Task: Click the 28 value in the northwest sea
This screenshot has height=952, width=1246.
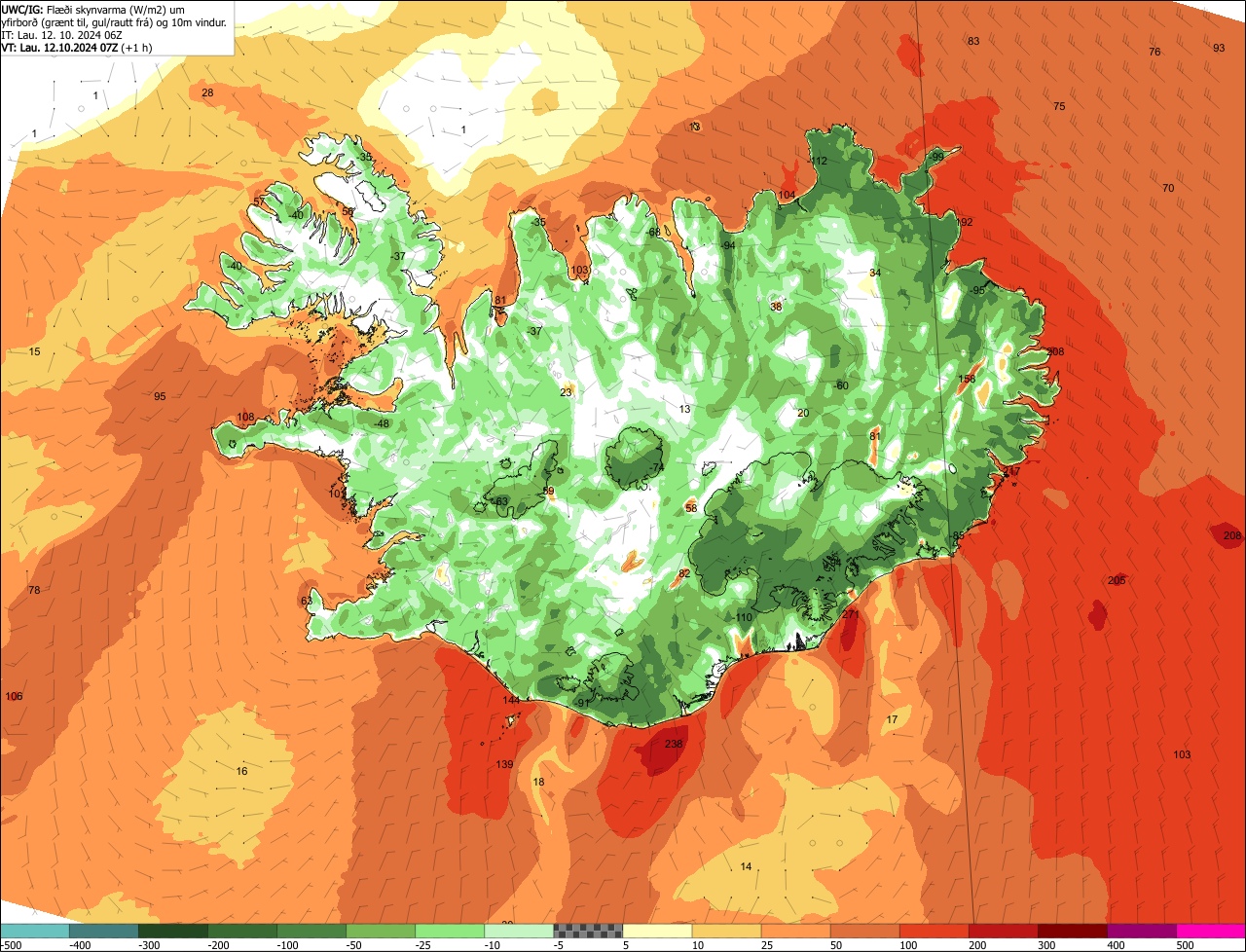Action: 207,93
